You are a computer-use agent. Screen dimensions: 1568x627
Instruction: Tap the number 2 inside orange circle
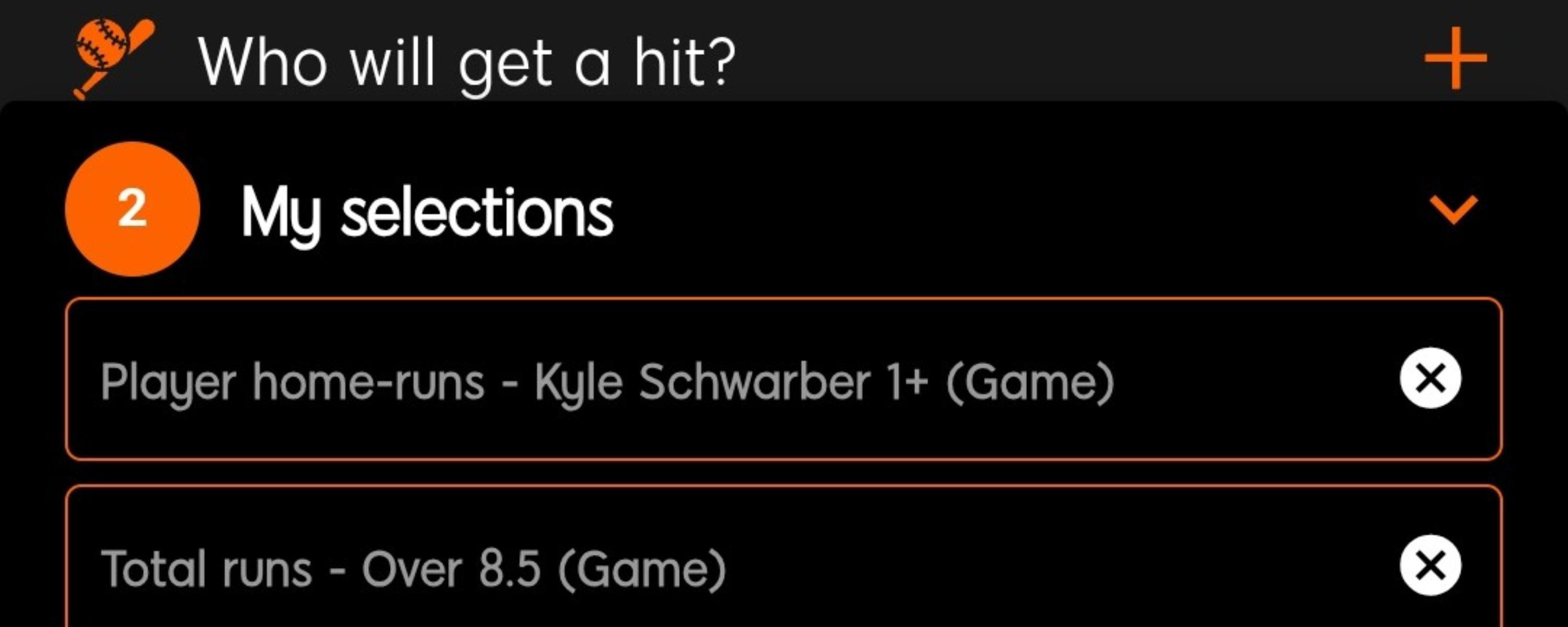coord(132,209)
